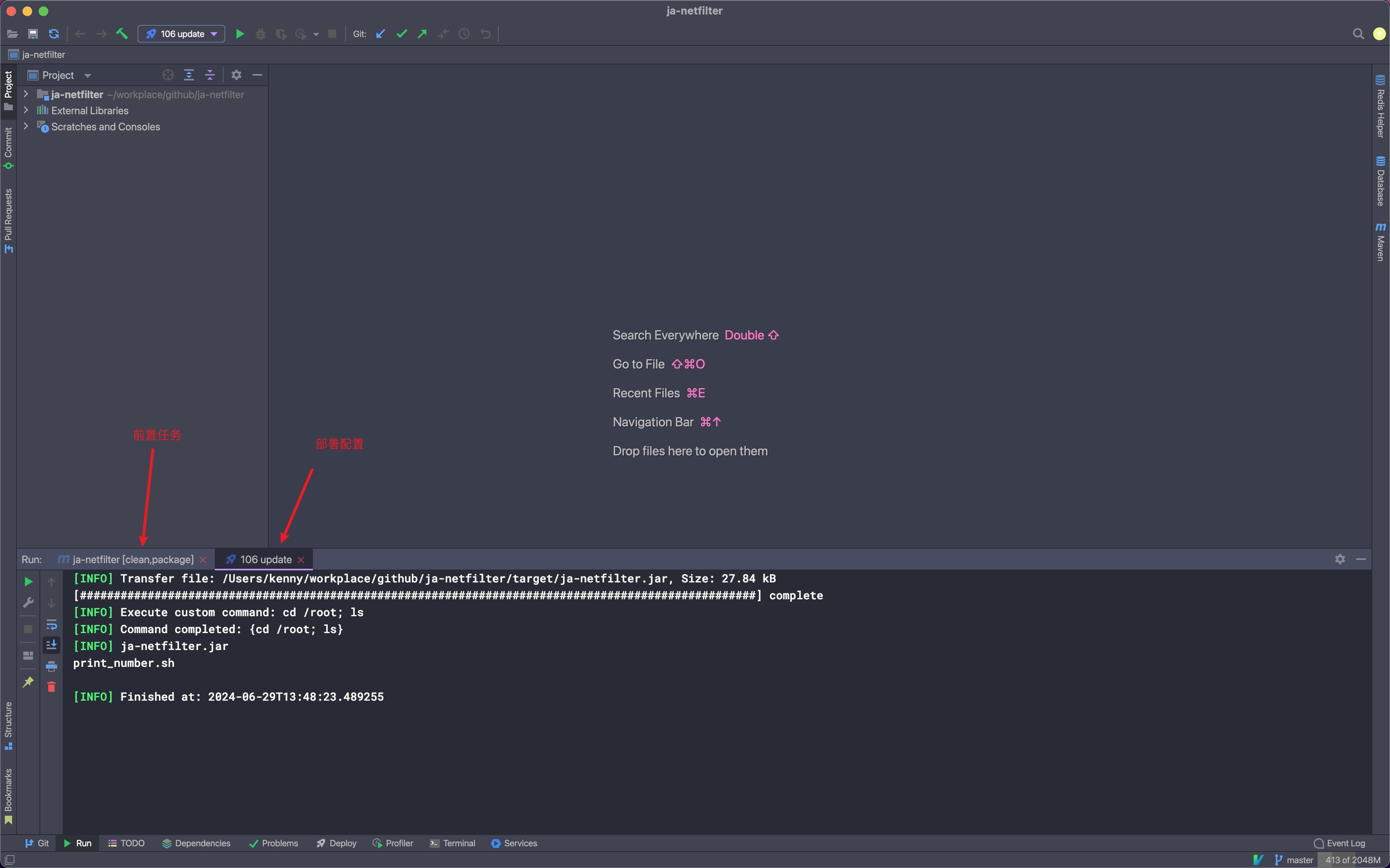Click Git Update Project arrow icon
The width and height of the screenshot is (1390, 868).
380,34
